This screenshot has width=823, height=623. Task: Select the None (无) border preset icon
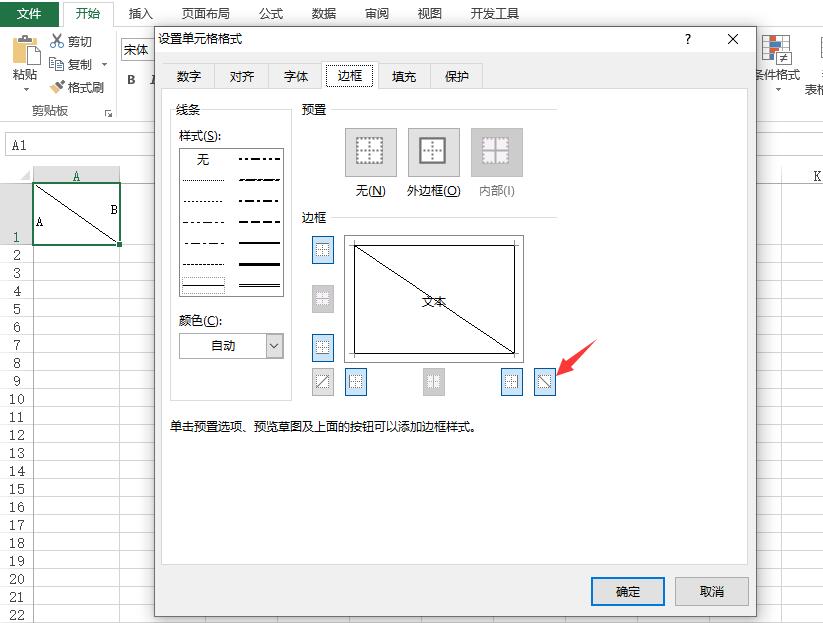click(371, 152)
